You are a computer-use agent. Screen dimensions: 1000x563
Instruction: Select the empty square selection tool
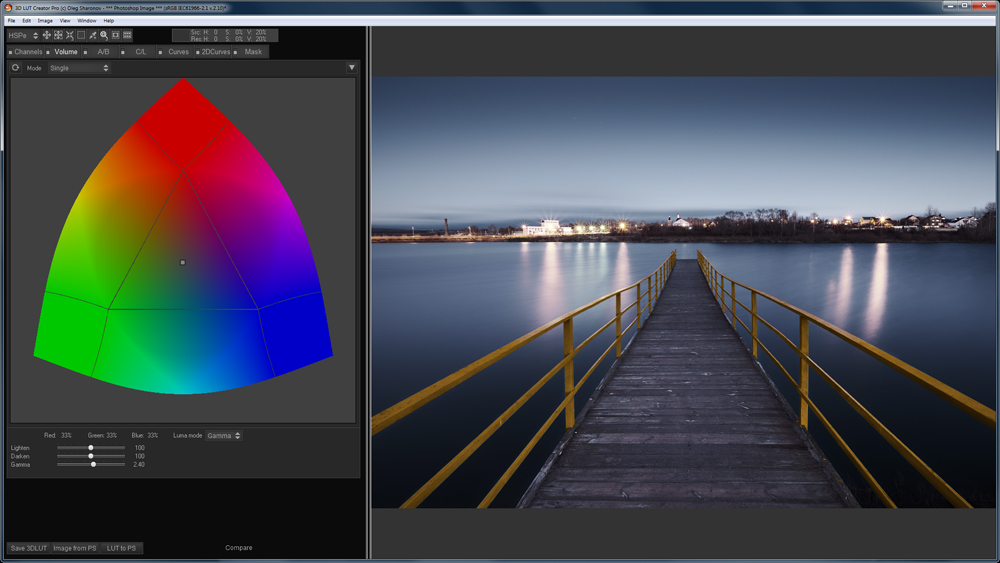pos(81,35)
